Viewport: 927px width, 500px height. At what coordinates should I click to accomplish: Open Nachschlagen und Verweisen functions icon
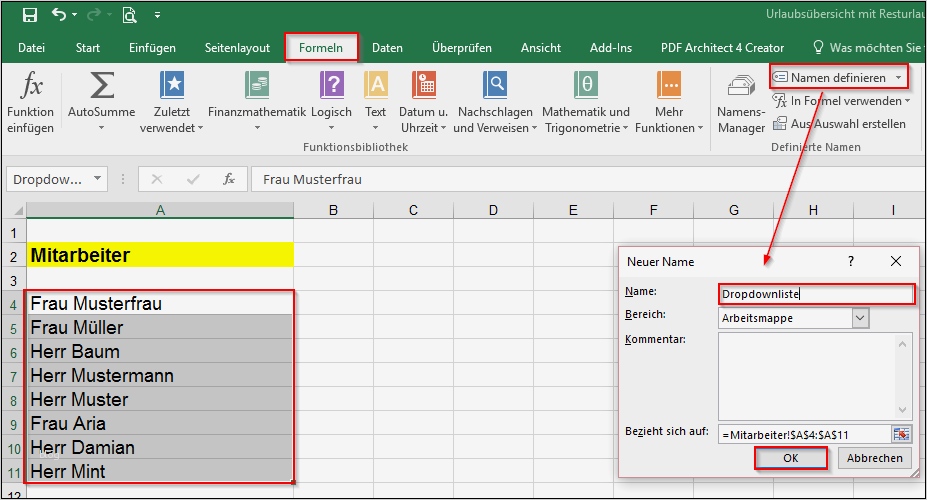pyautogui.click(x=495, y=85)
